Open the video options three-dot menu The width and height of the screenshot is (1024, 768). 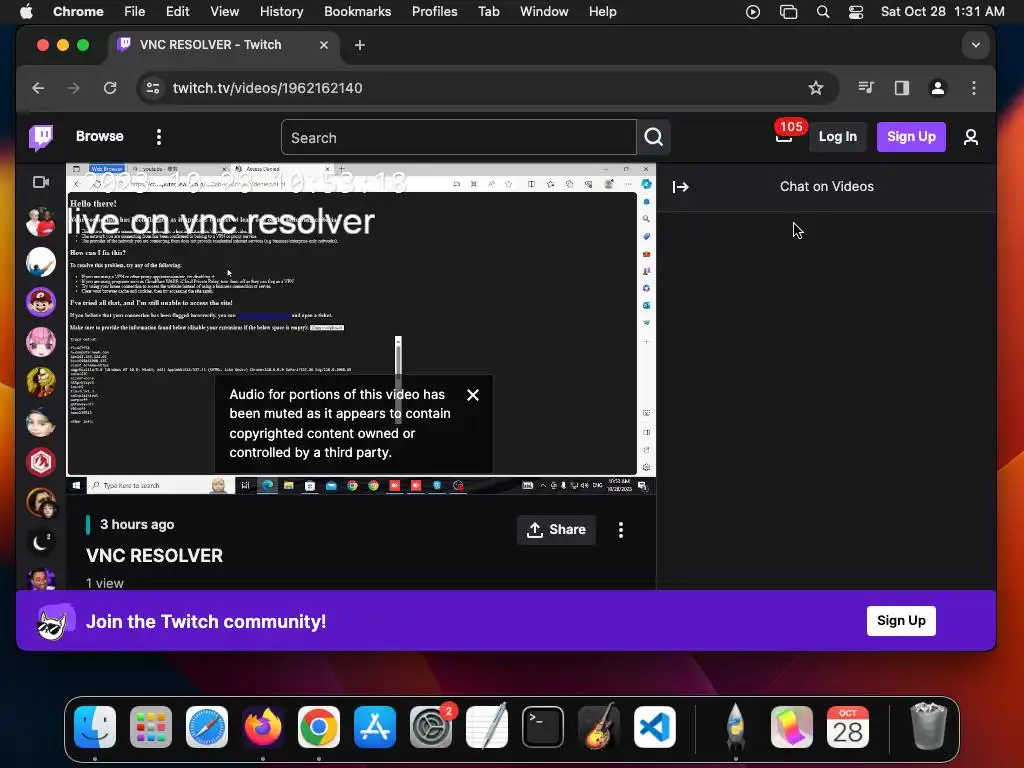pyautogui.click(x=620, y=530)
